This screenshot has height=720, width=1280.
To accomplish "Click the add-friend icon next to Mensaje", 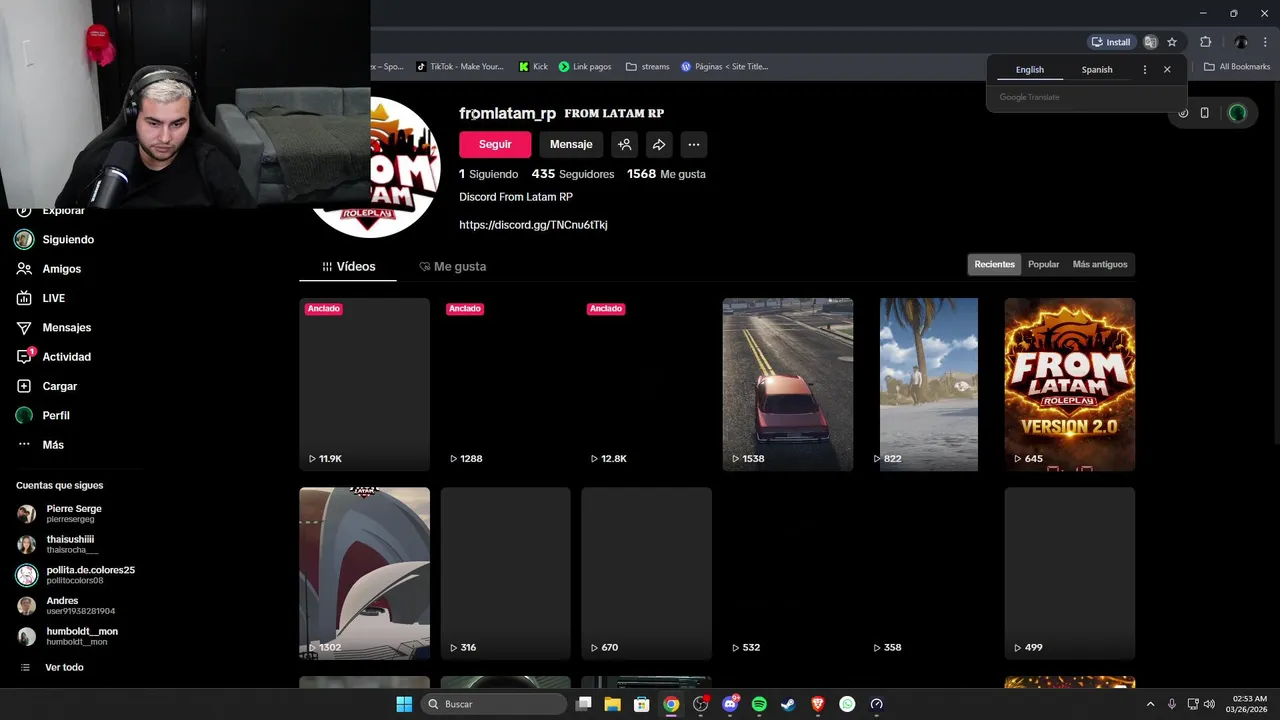I will [624, 144].
